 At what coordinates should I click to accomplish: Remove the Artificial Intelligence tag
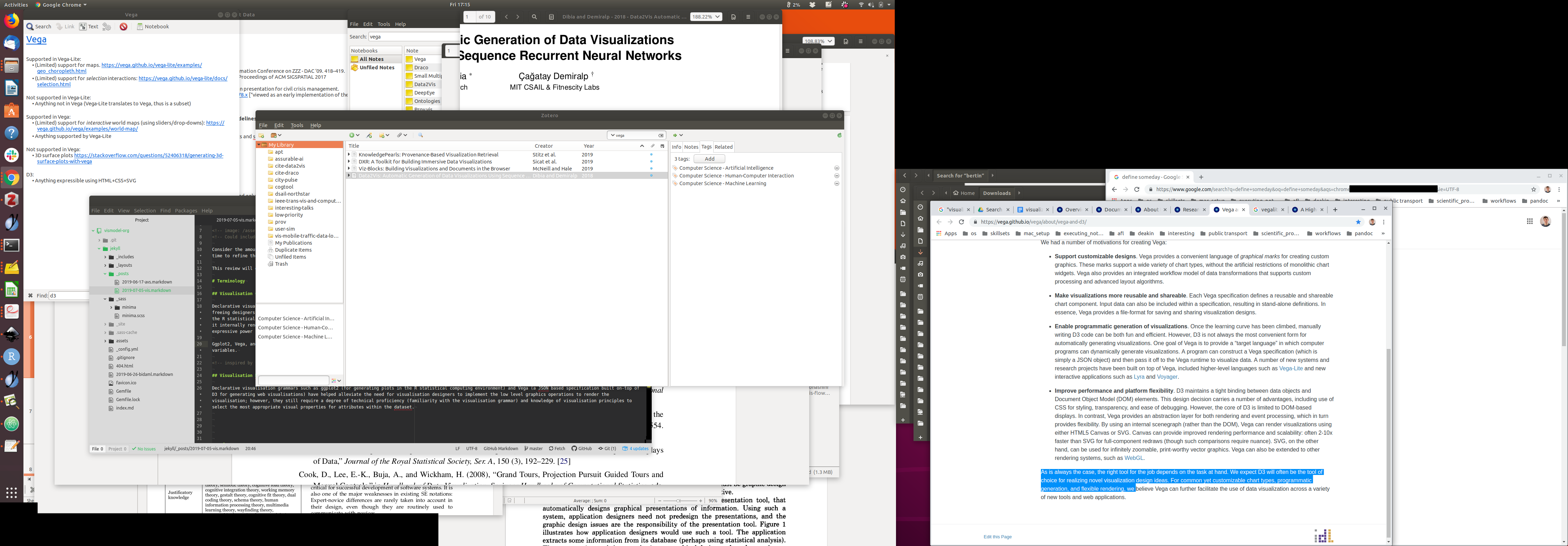tap(836, 168)
